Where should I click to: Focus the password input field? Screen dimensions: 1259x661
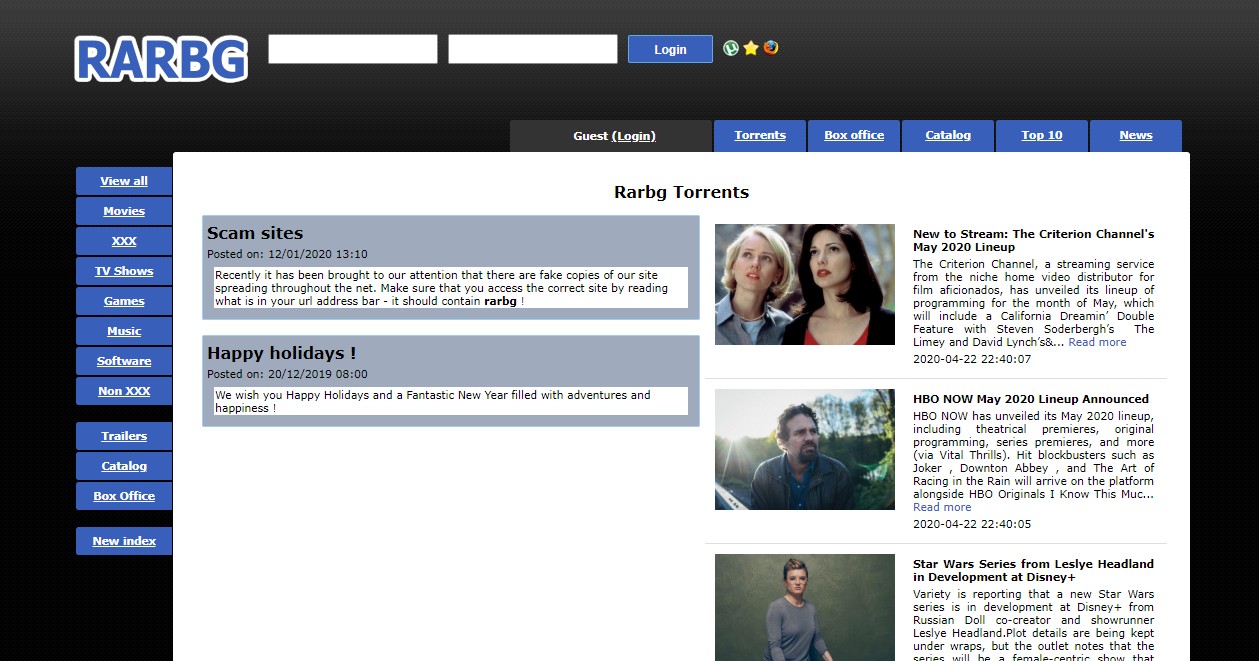pyautogui.click(x=533, y=49)
